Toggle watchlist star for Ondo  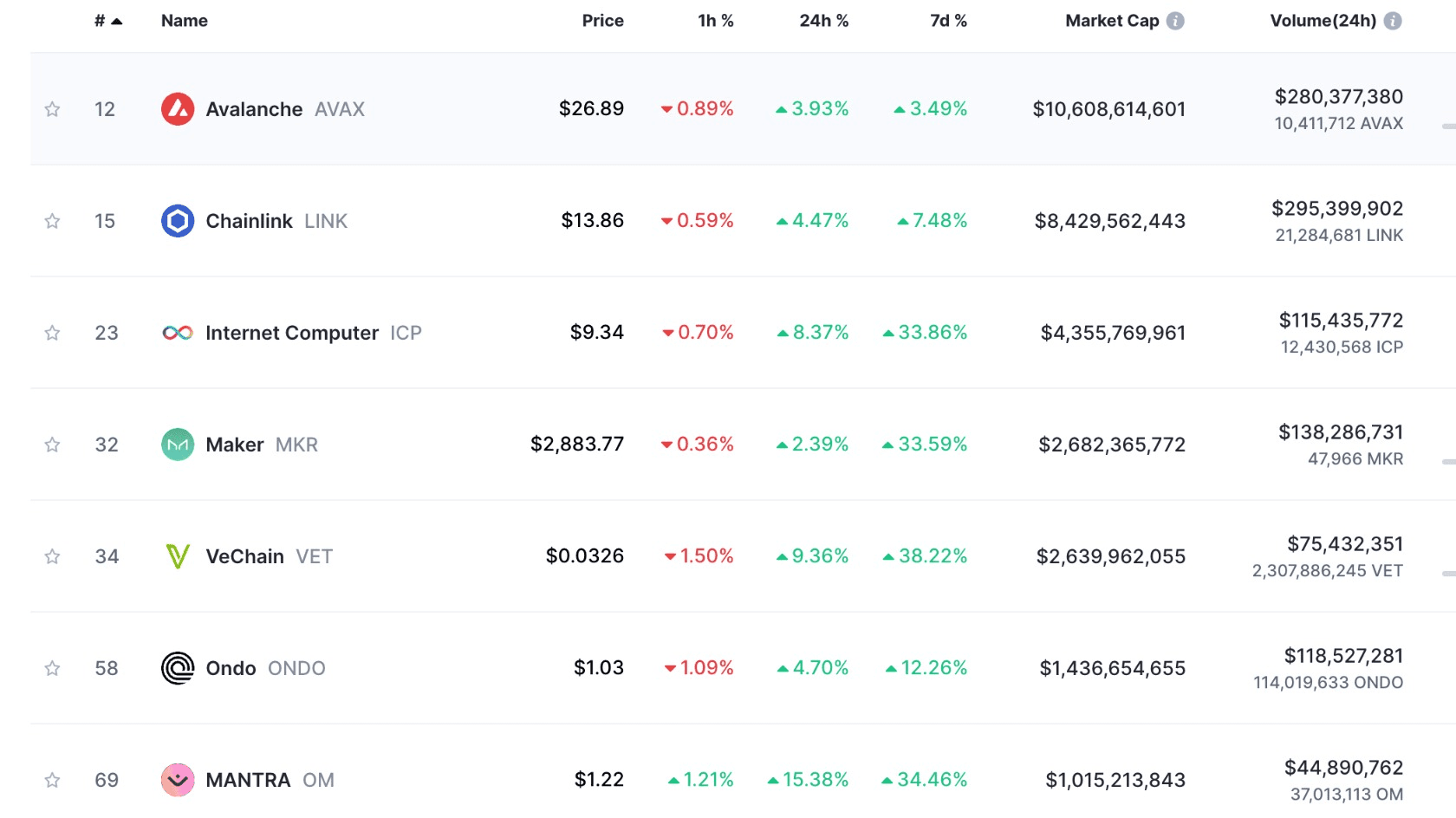(x=52, y=668)
